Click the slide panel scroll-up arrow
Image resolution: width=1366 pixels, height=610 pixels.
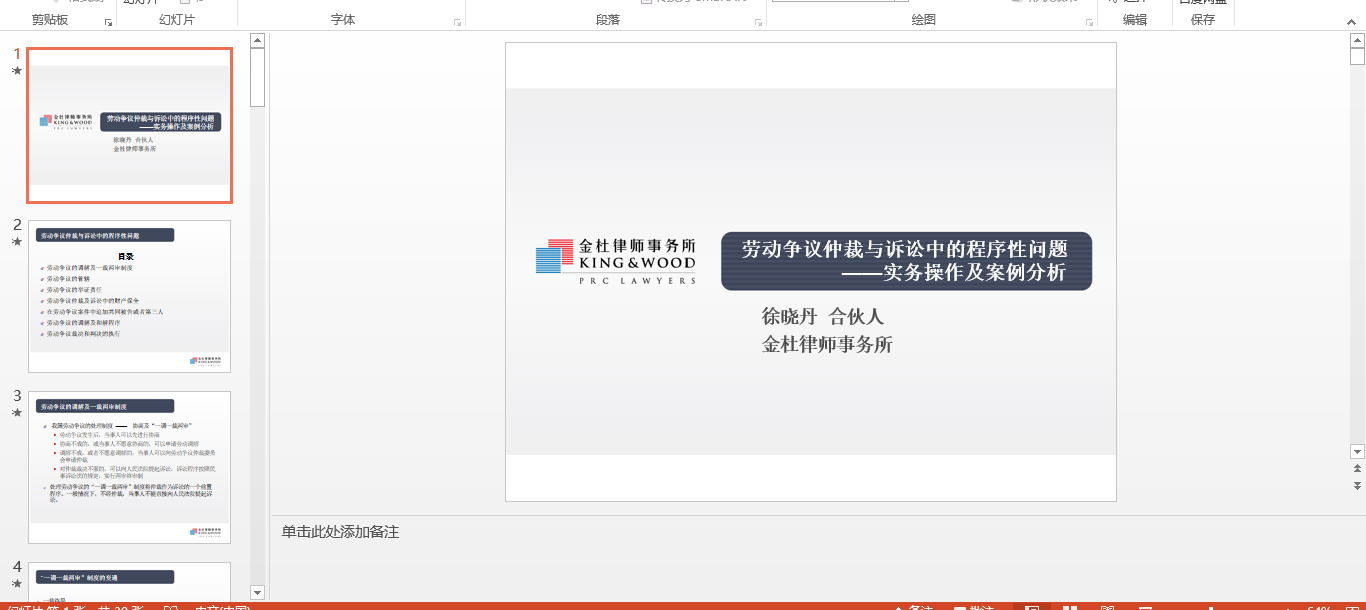[257, 40]
